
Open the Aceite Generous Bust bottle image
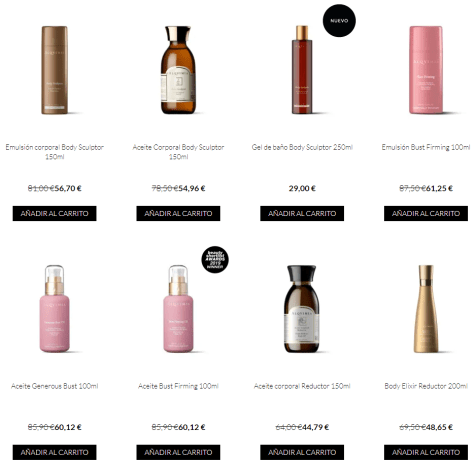pyautogui.click(x=55, y=309)
